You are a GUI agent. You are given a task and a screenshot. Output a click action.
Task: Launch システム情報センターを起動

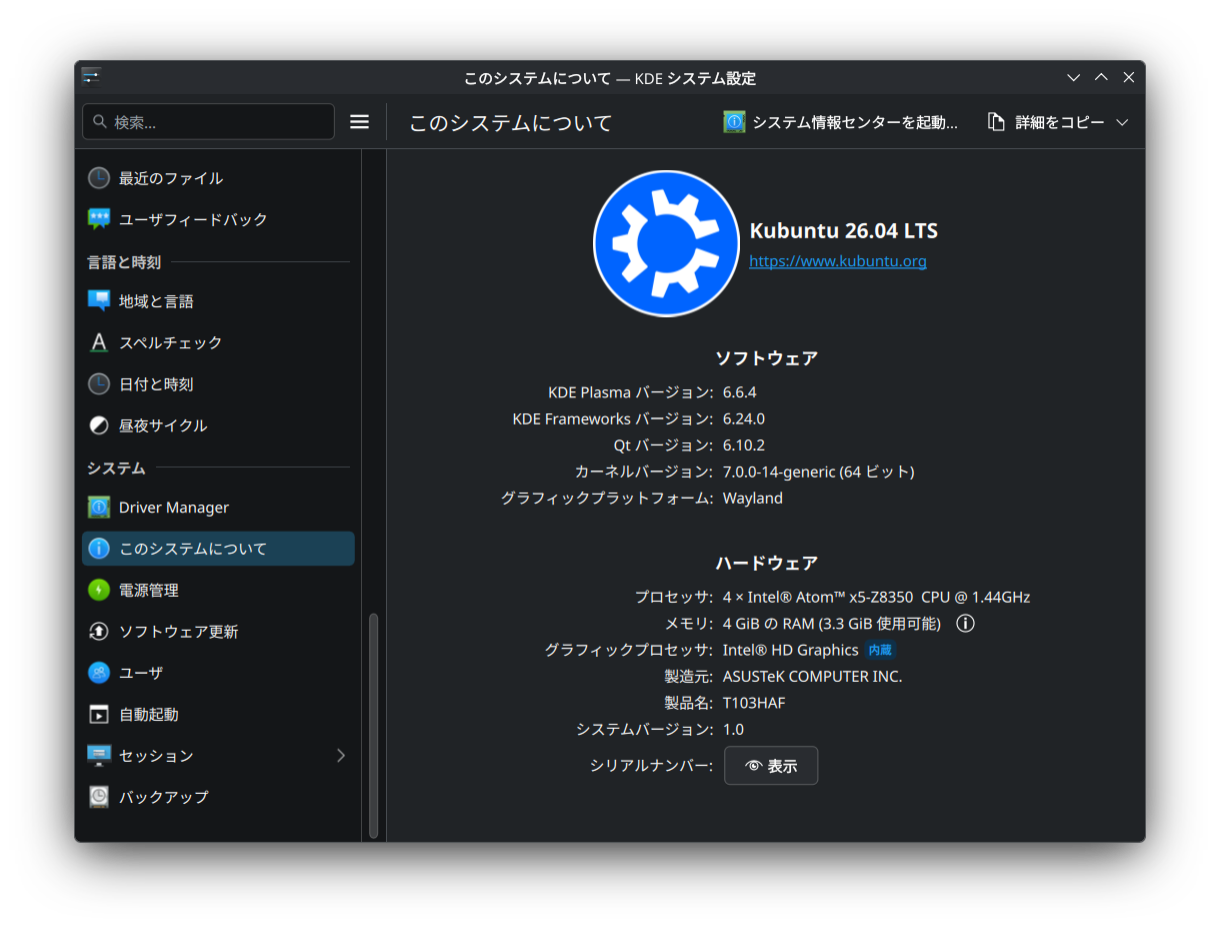(841, 122)
